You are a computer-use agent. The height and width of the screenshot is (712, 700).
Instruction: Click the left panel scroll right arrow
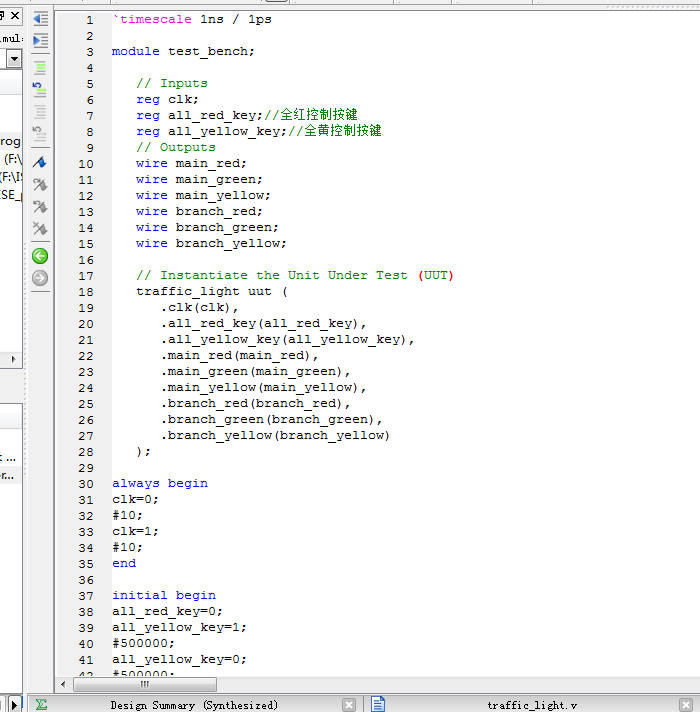point(14,359)
